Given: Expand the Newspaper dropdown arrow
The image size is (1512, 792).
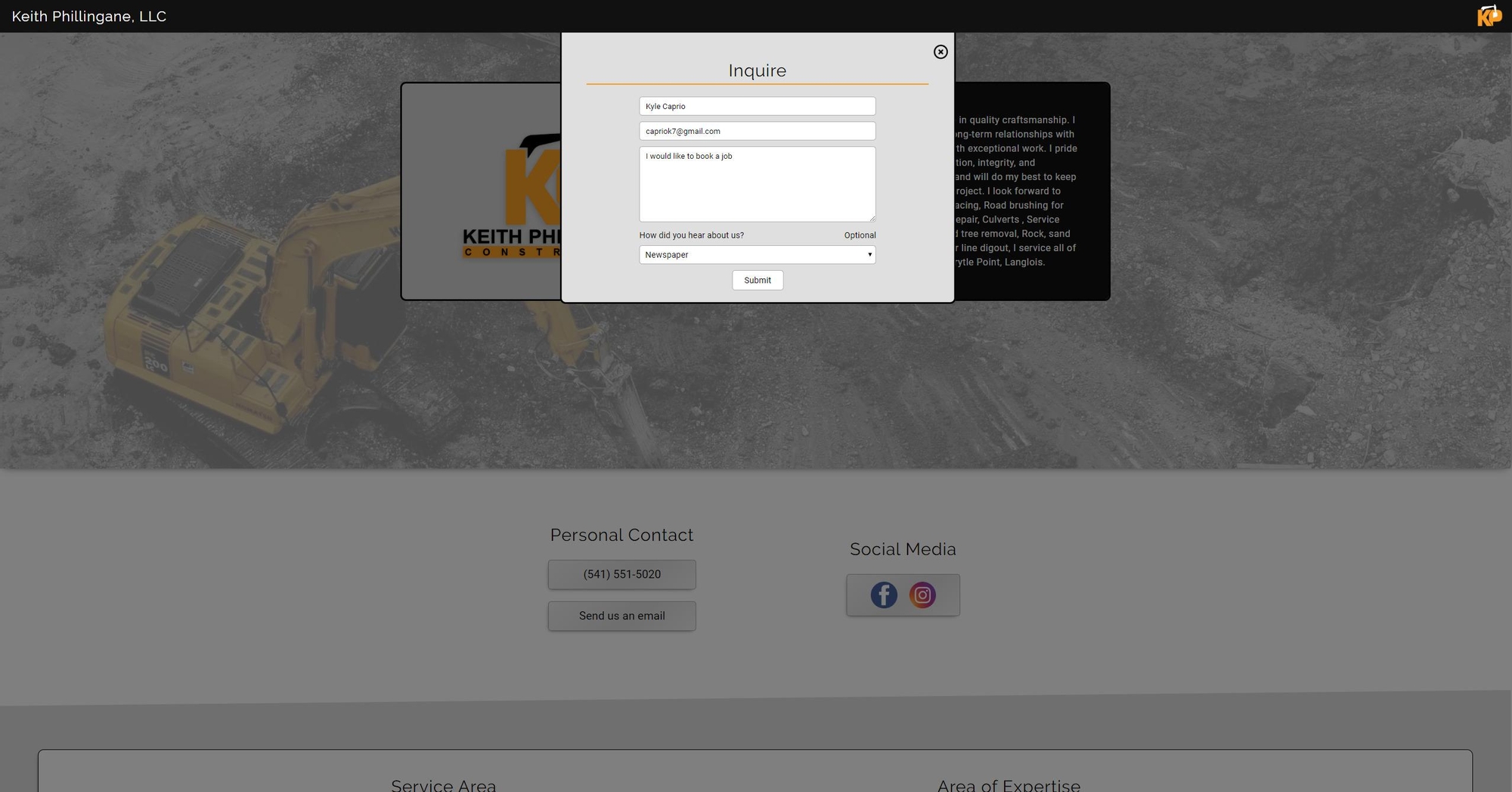Looking at the screenshot, I should click(869, 255).
